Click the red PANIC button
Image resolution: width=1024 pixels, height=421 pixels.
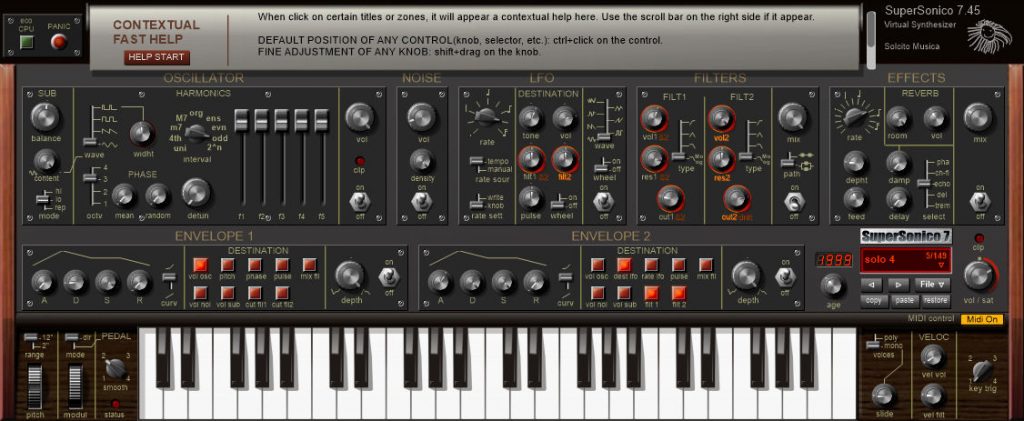point(59,41)
